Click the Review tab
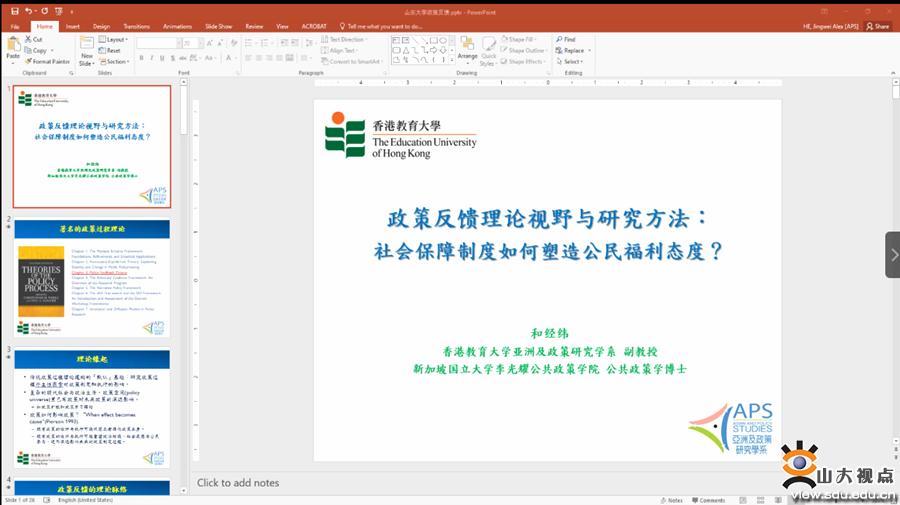900x505 pixels. [x=254, y=26]
